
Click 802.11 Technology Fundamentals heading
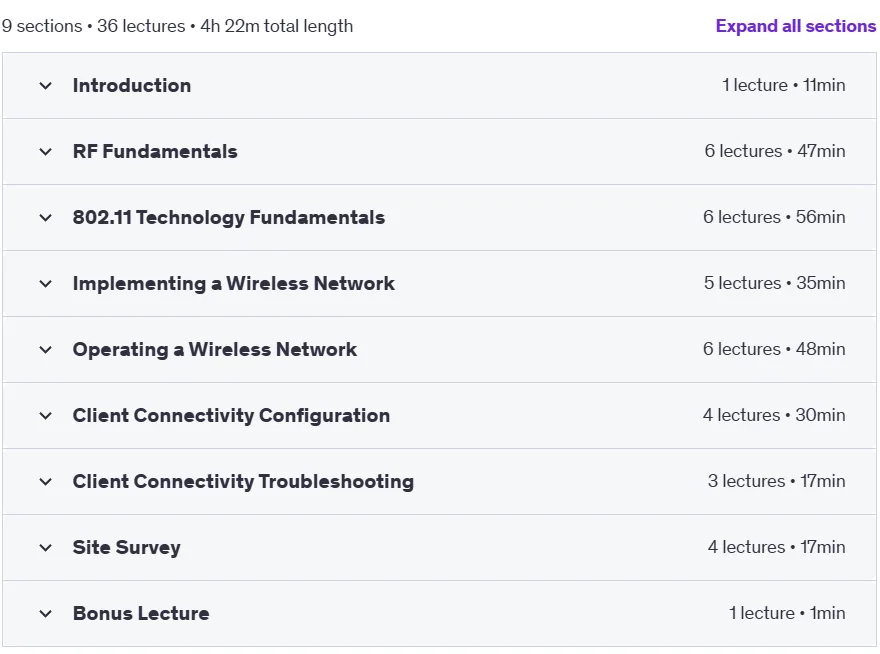pos(229,218)
